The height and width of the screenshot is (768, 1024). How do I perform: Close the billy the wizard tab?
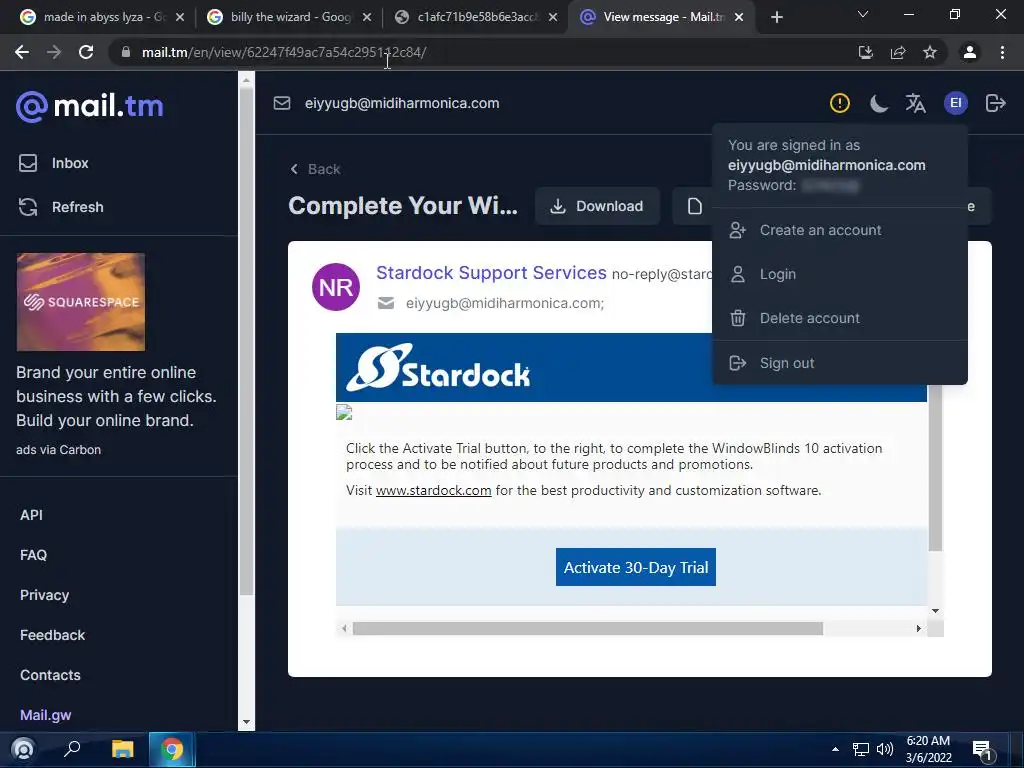pyautogui.click(x=367, y=17)
